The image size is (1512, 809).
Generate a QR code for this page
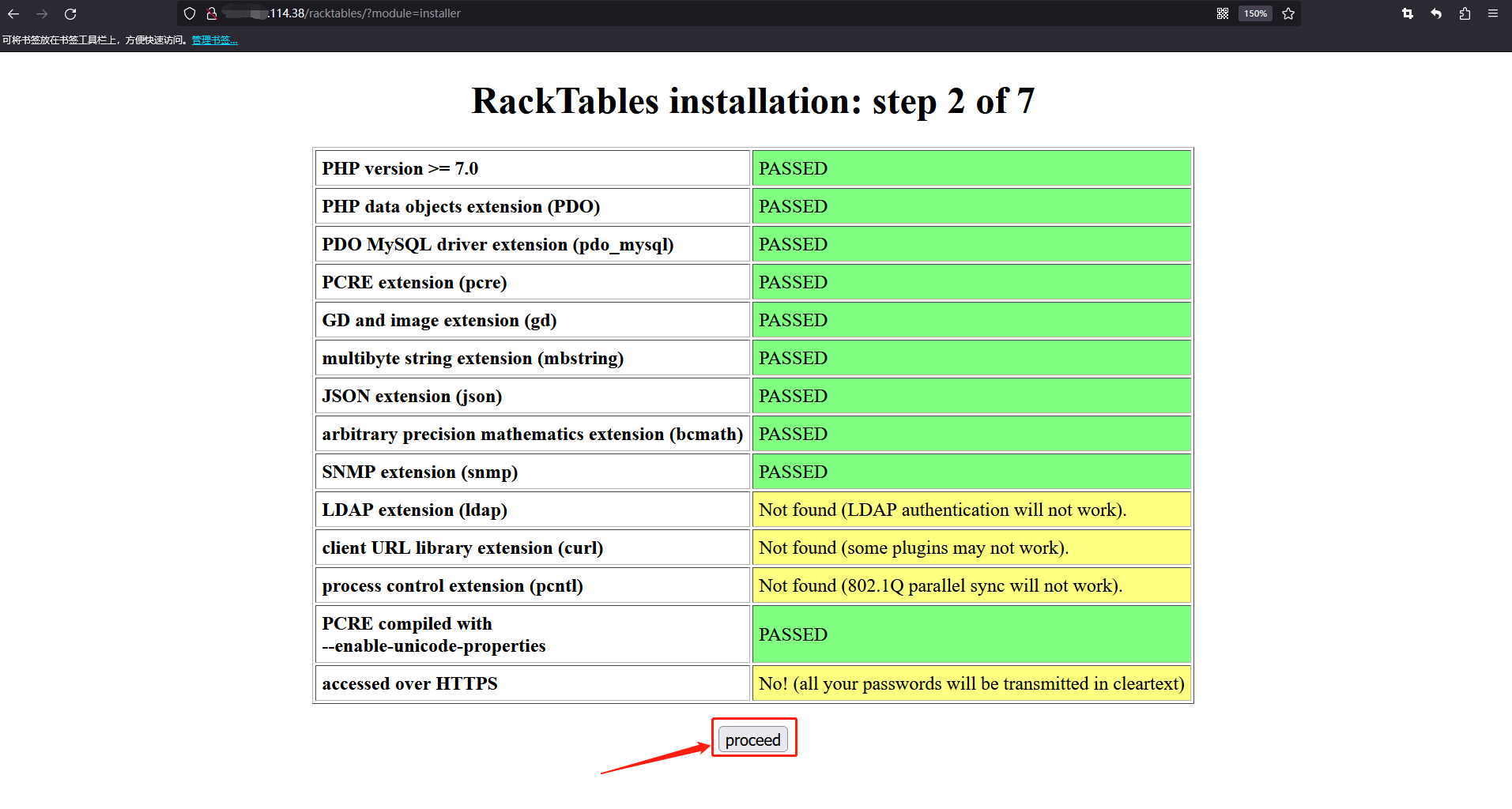click(x=1221, y=13)
